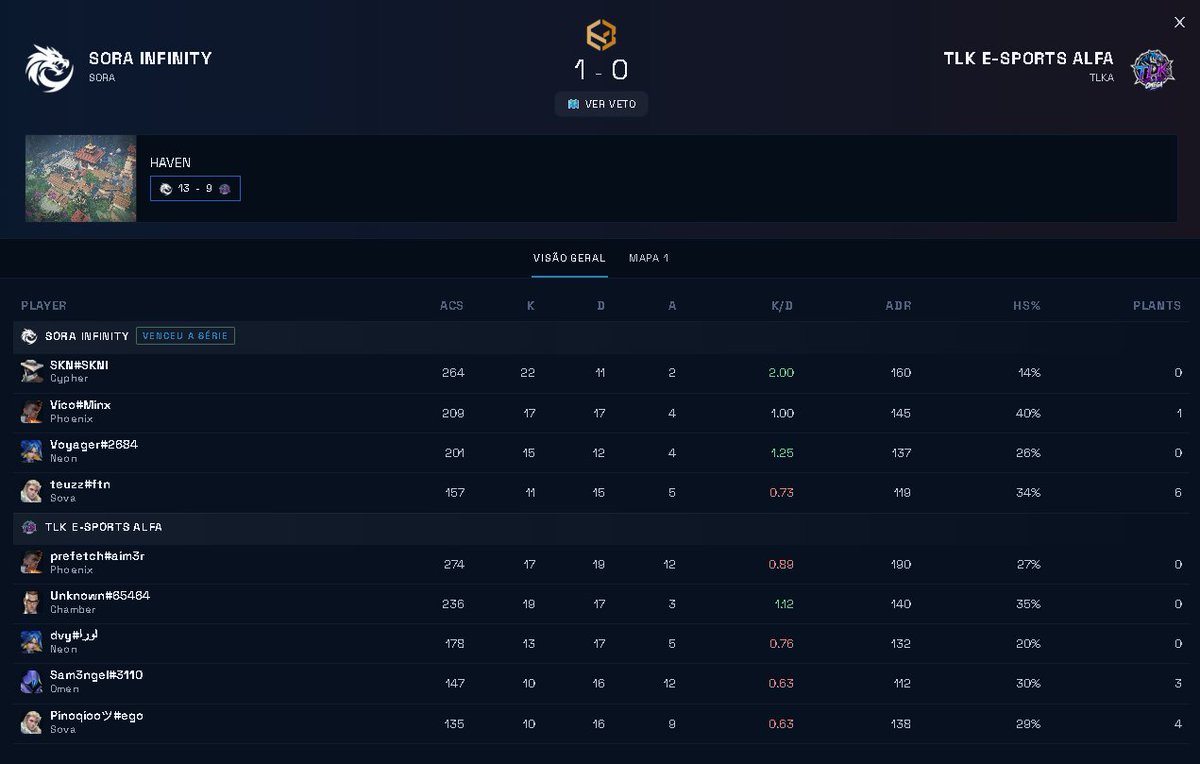Click the 1 - 0 series score
Screen dimensions: 1200x764
601,70
